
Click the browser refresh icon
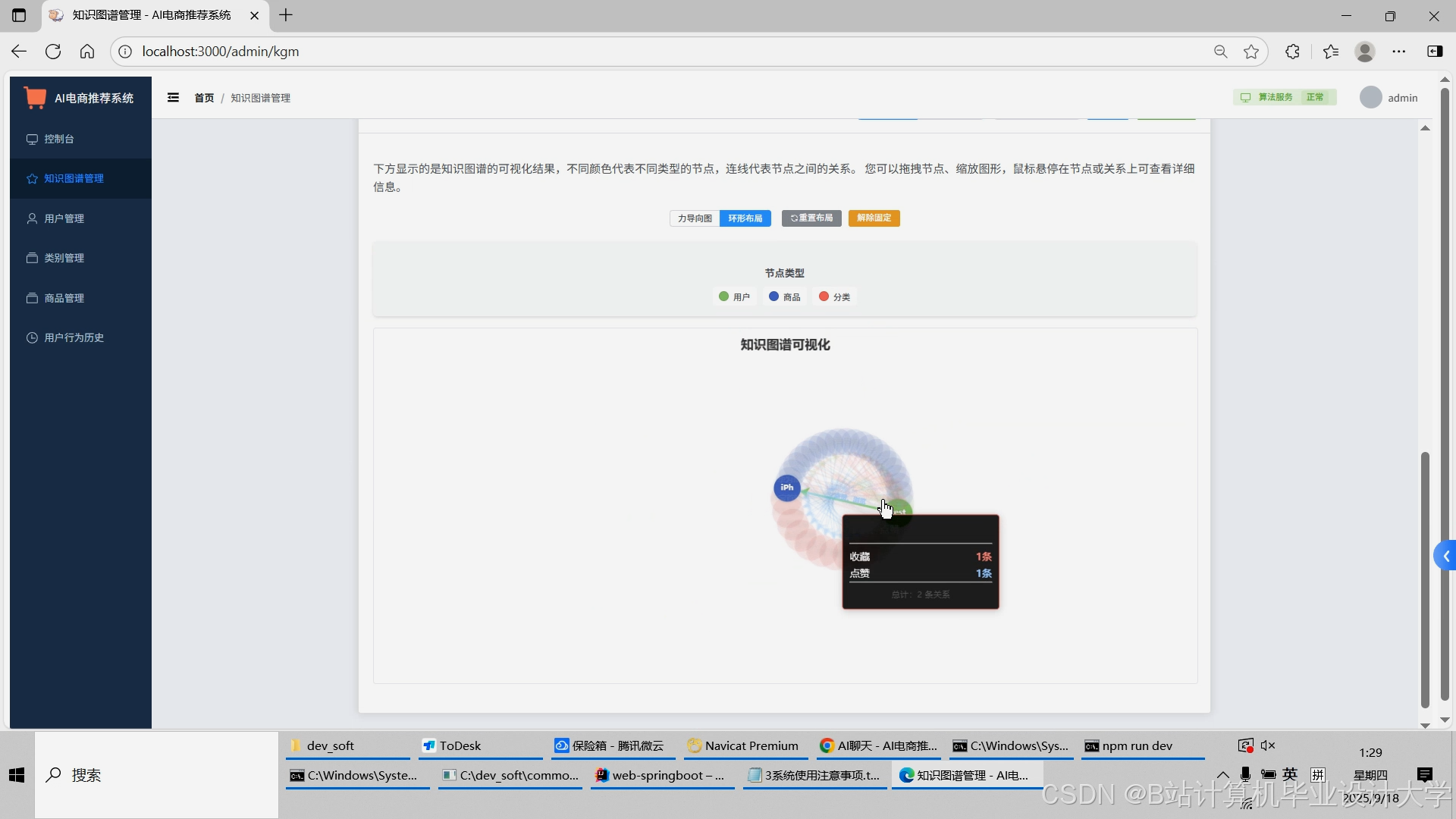tap(53, 52)
